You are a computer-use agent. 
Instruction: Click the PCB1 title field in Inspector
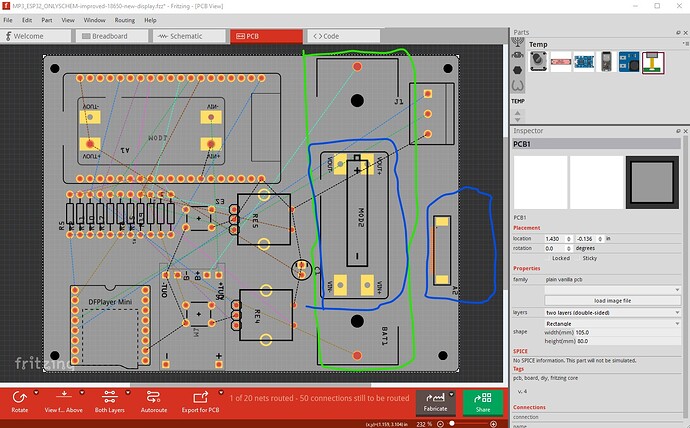[596, 144]
